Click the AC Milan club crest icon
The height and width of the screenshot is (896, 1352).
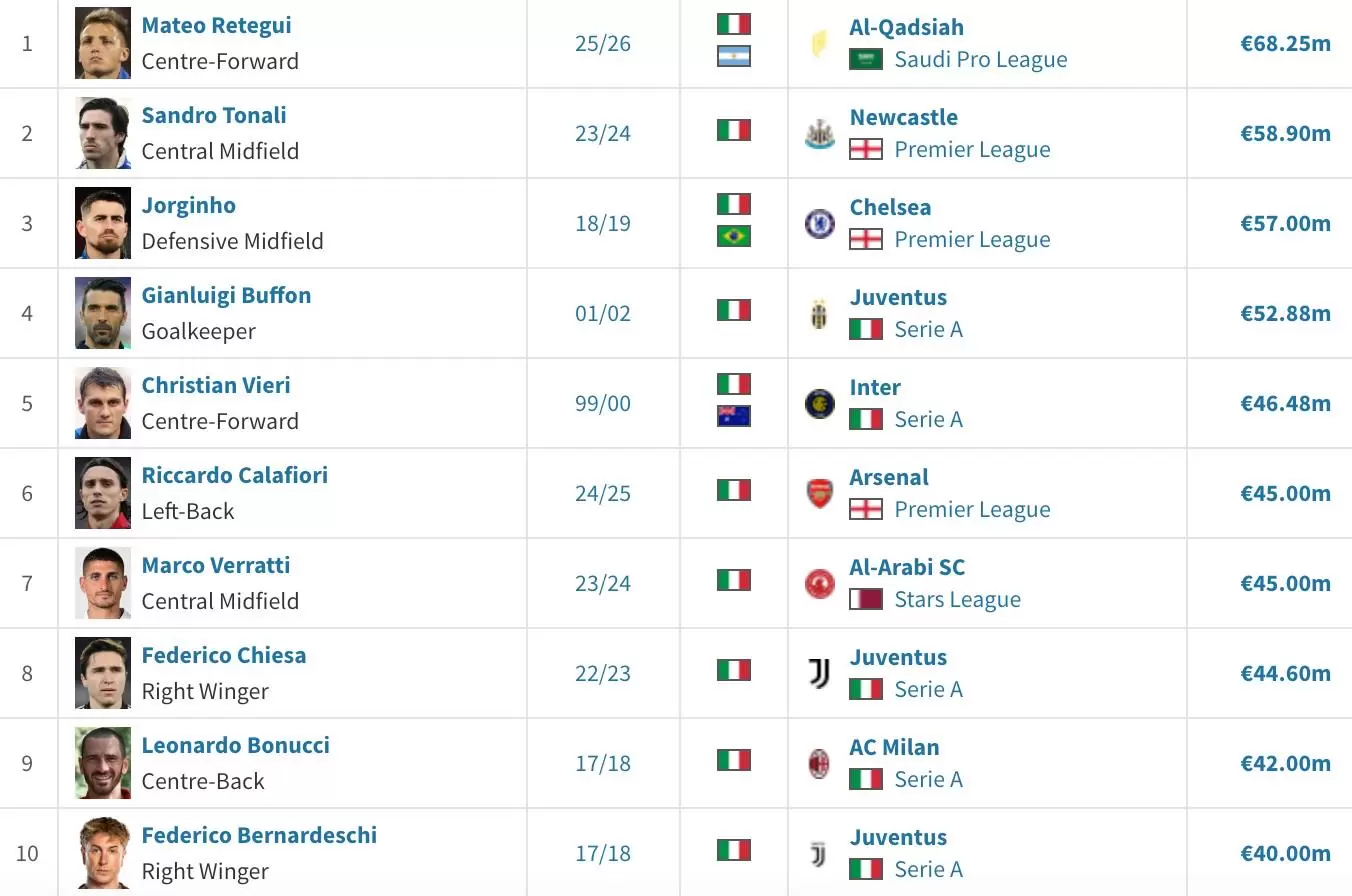point(819,763)
